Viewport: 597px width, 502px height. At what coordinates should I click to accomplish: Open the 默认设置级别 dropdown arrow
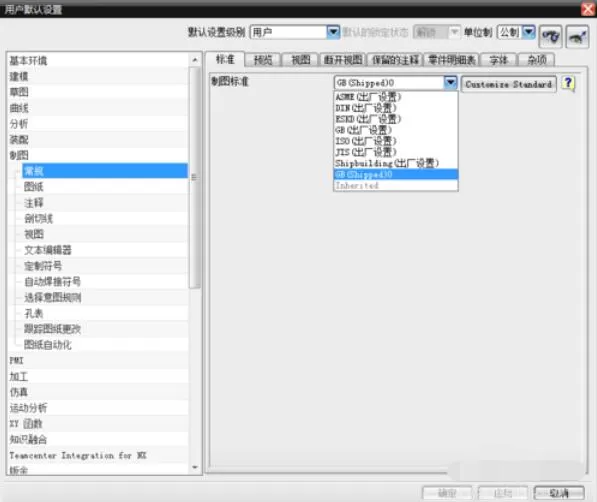(333, 32)
